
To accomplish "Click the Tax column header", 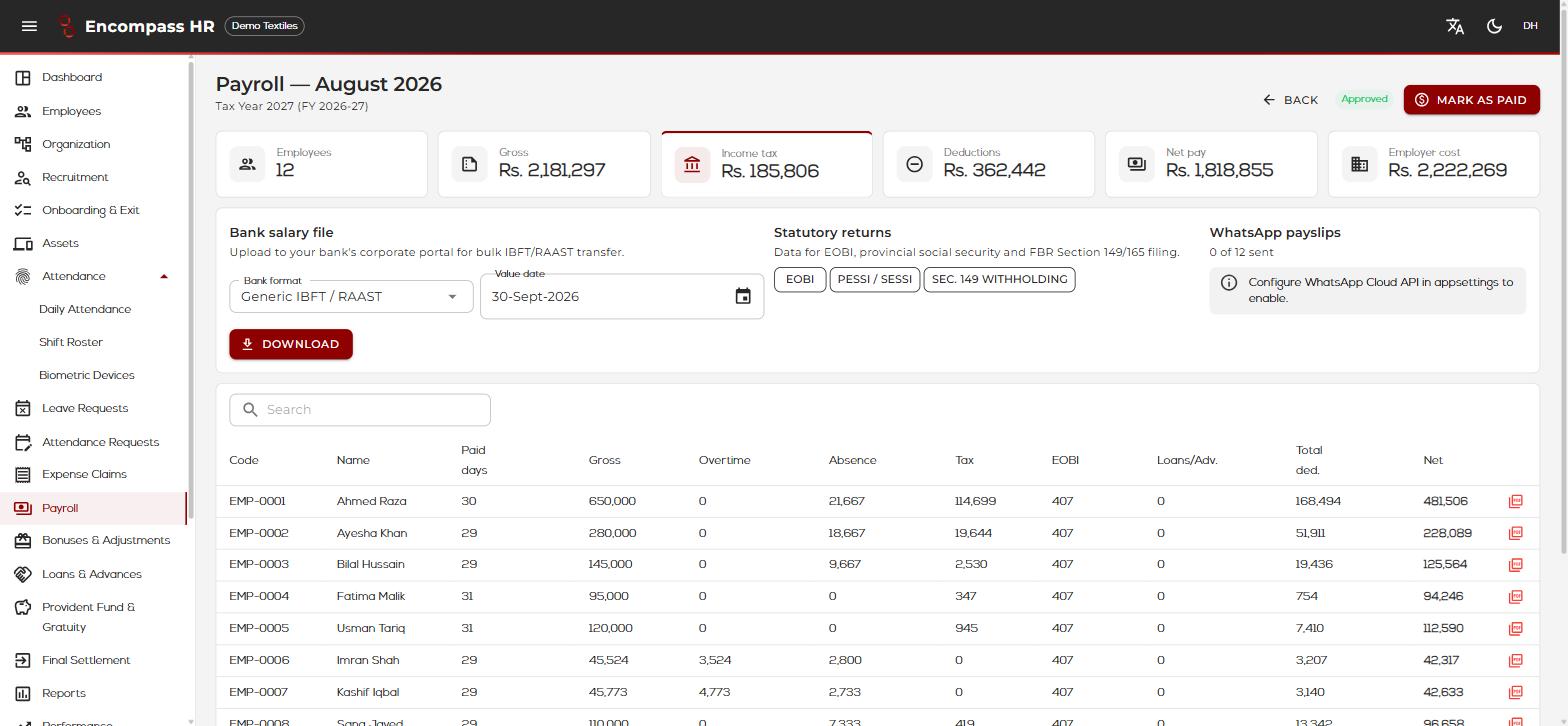I will pyautogui.click(x=964, y=460).
